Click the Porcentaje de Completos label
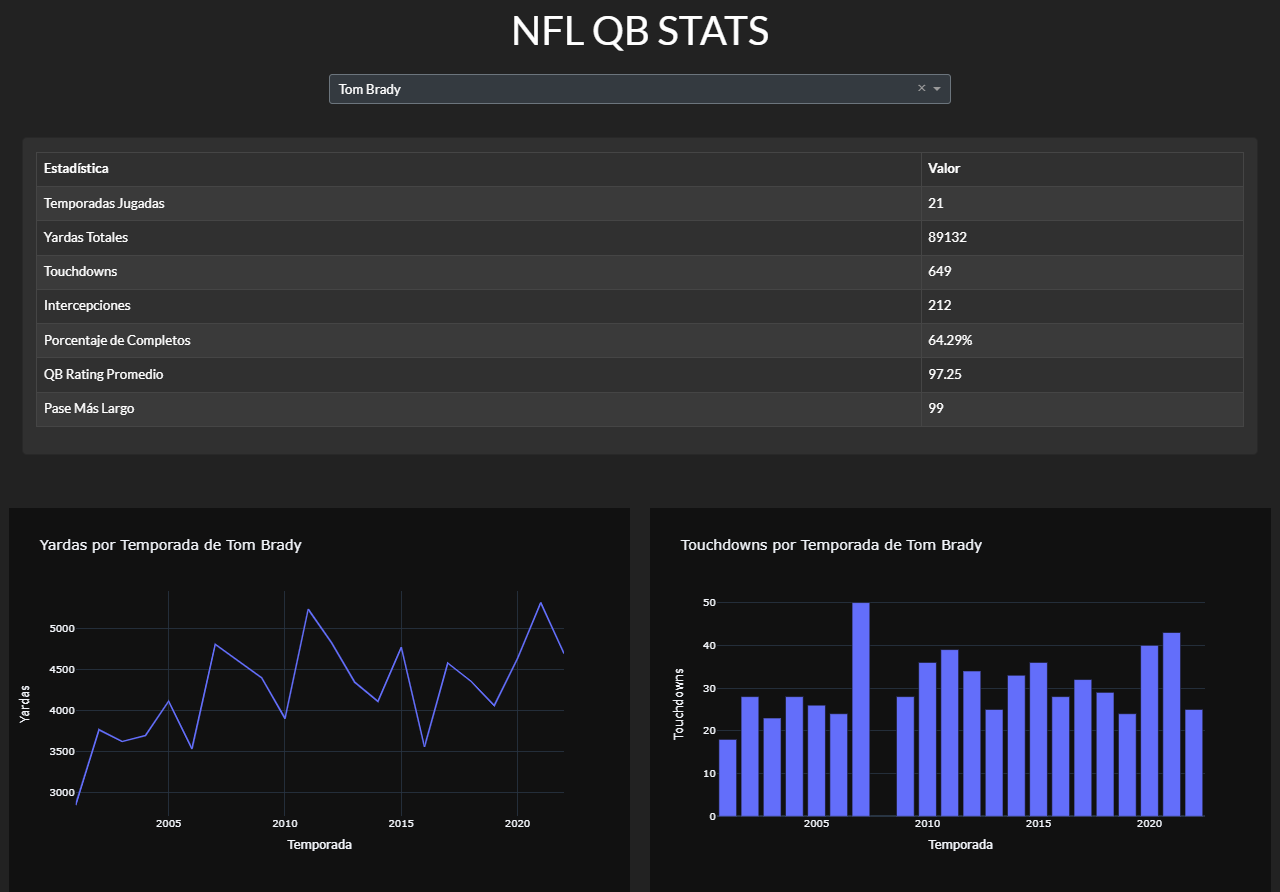The height and width of the screenshot is (892, 1280). tap(117, 340)
